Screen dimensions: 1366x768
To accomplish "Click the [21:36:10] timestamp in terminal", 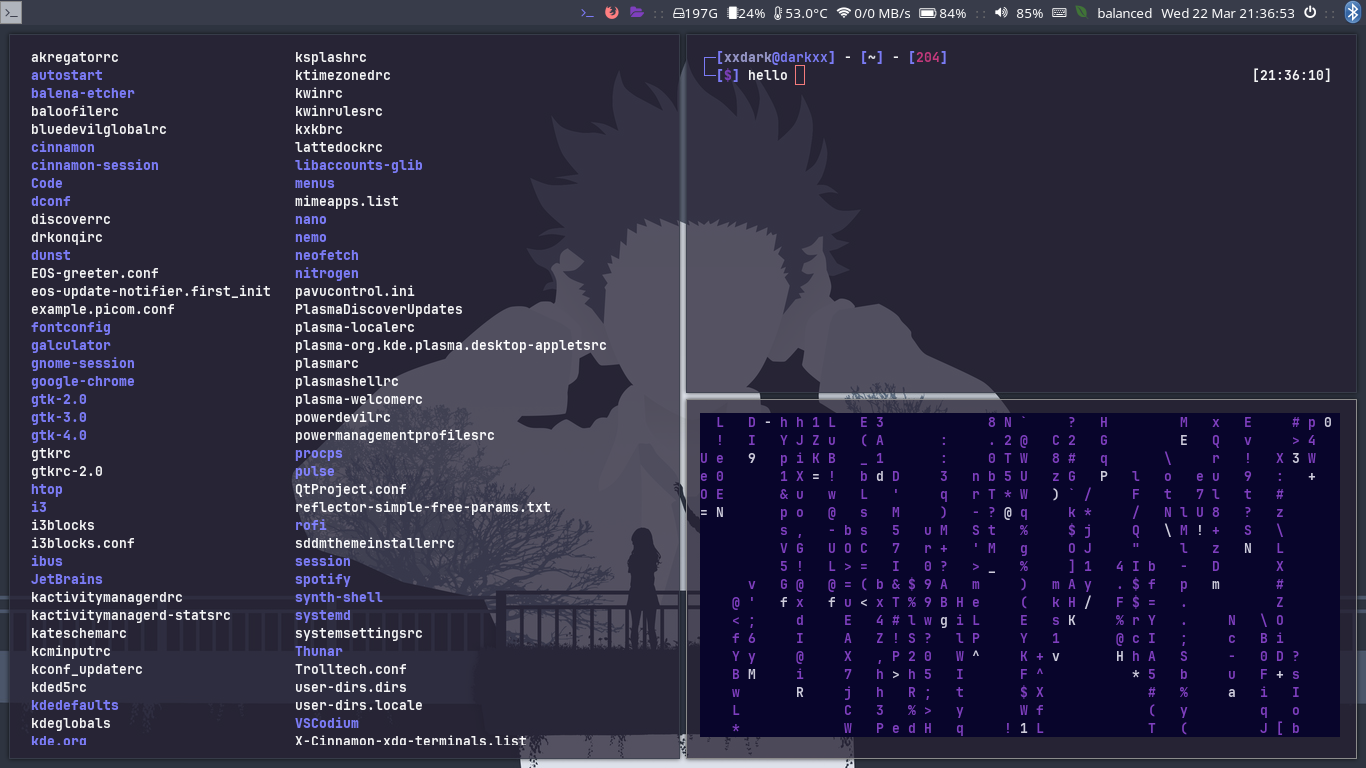I will [x=1291, y=75].
